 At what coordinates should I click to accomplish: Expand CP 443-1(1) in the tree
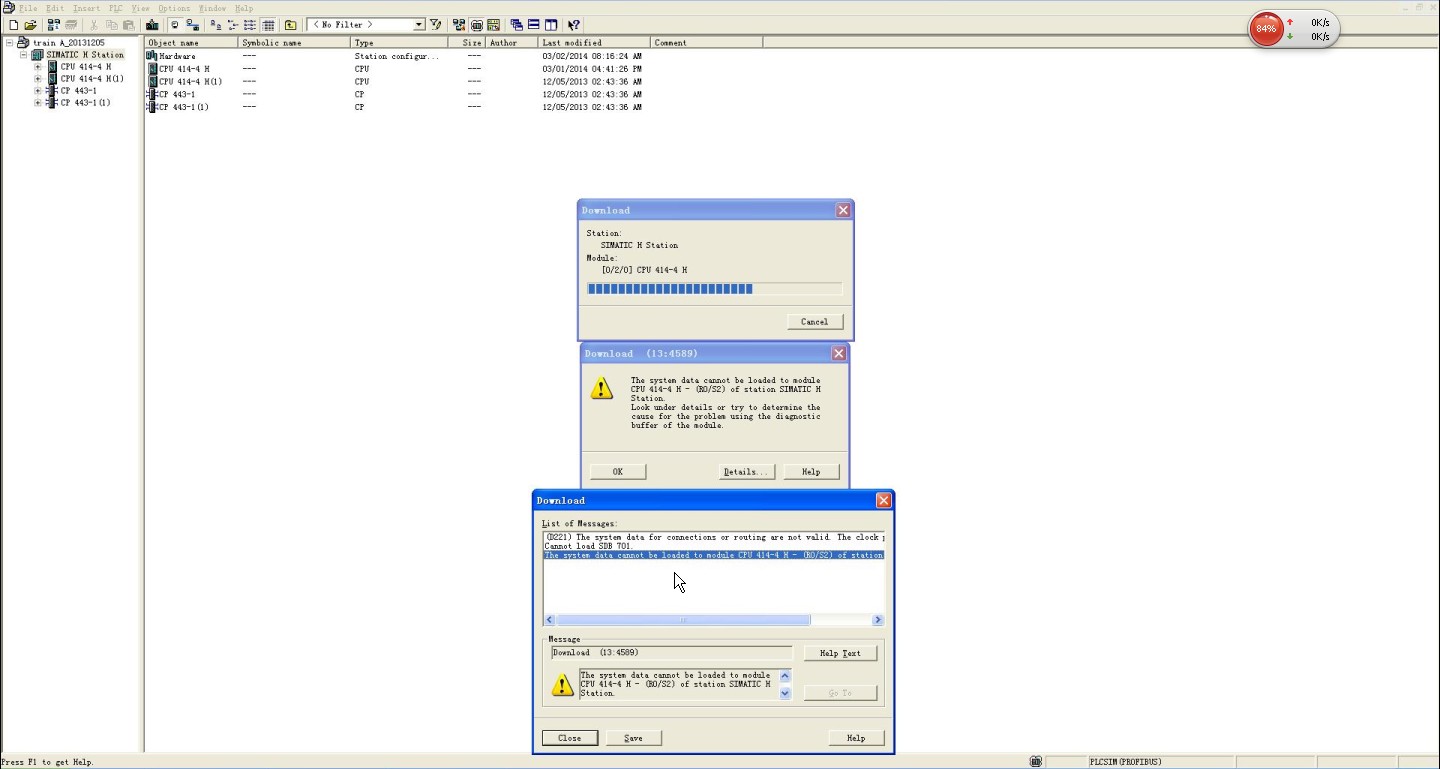tap(38, 103)
